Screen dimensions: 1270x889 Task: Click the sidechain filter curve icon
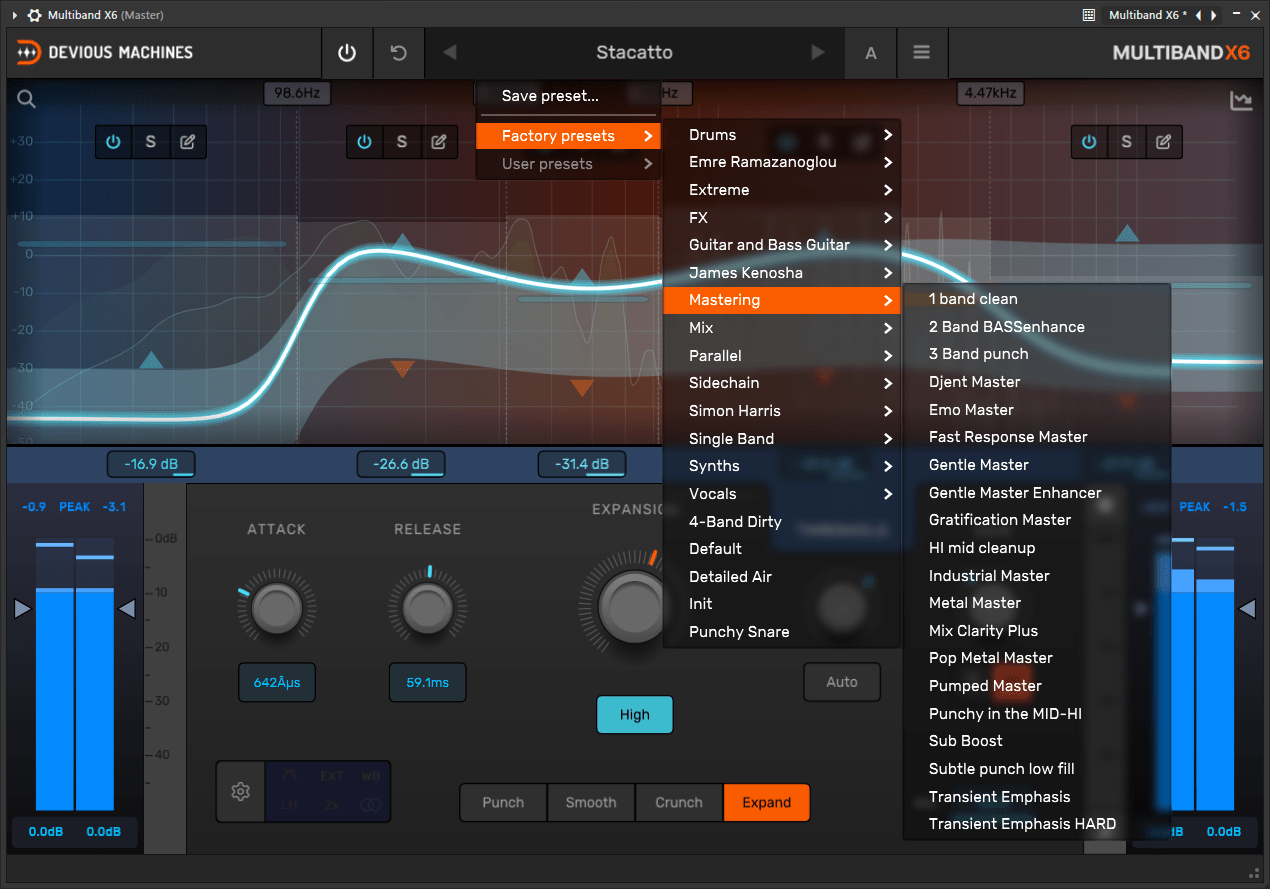tap(290, 776)
